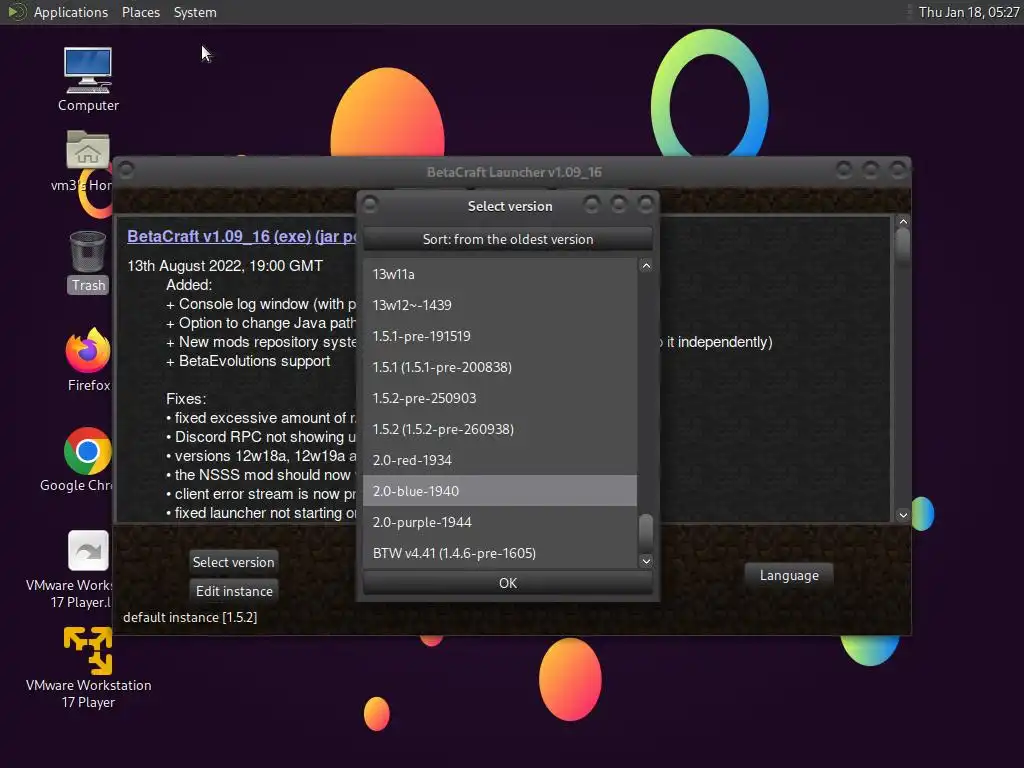Screen dimensions: 1024x768
Task: Launch Firefox from the desktop
Action: (x=88, y=351)
